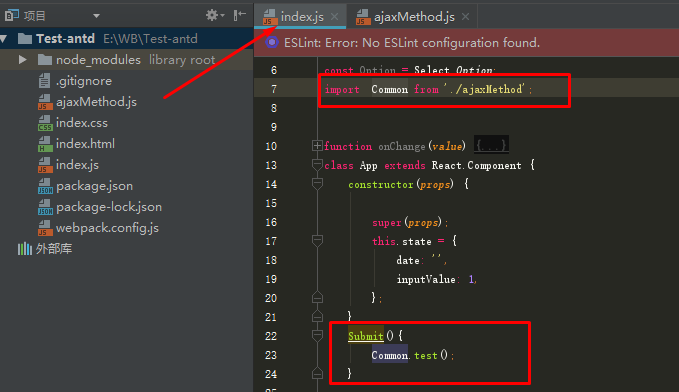
Task: Click 'onChange' function name
Action: coord(401,146)
